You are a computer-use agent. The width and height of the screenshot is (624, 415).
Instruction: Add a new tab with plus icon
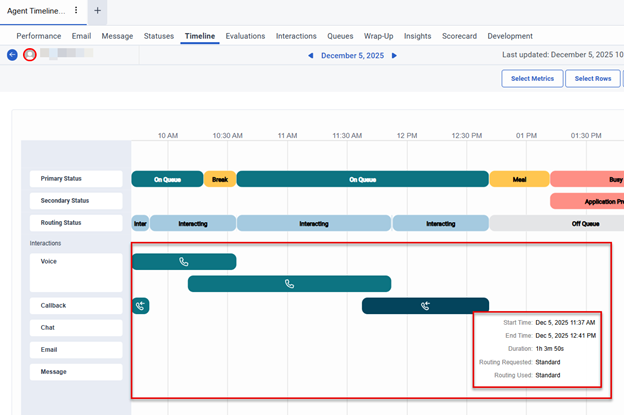97,10
